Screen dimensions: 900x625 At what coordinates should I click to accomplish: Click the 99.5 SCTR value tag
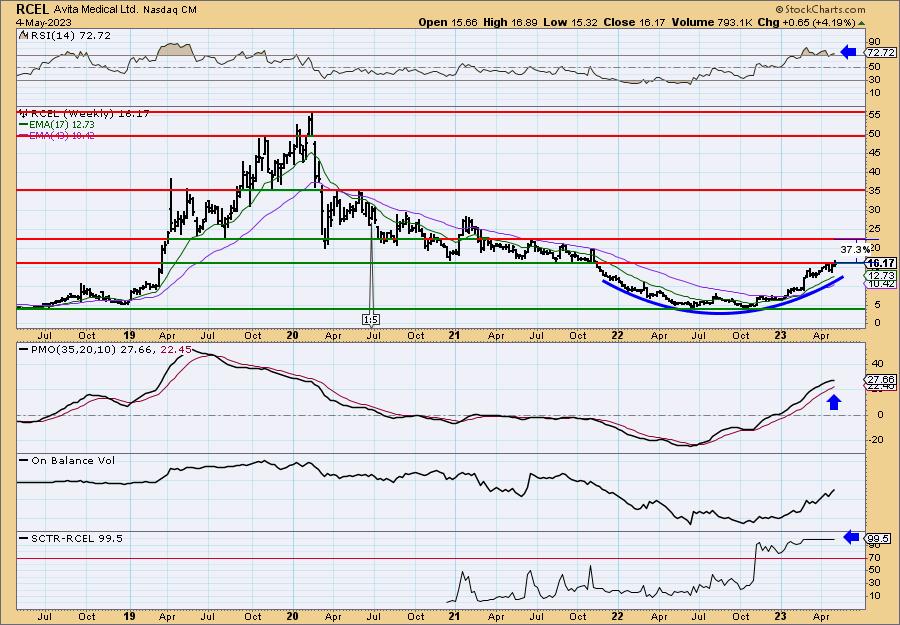point(878,538)
